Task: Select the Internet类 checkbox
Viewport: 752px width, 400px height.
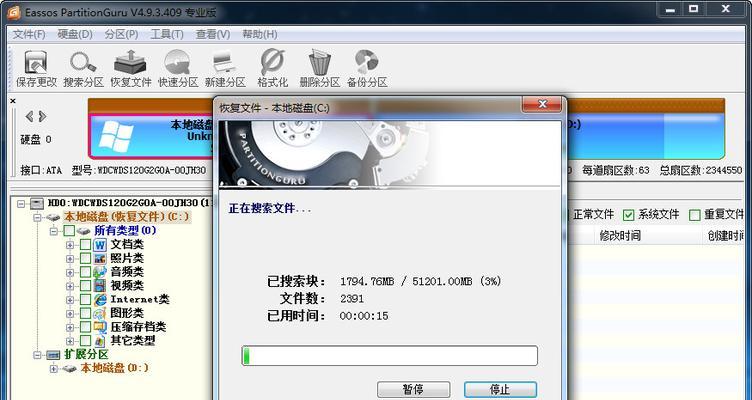Action: click(85, 300)
